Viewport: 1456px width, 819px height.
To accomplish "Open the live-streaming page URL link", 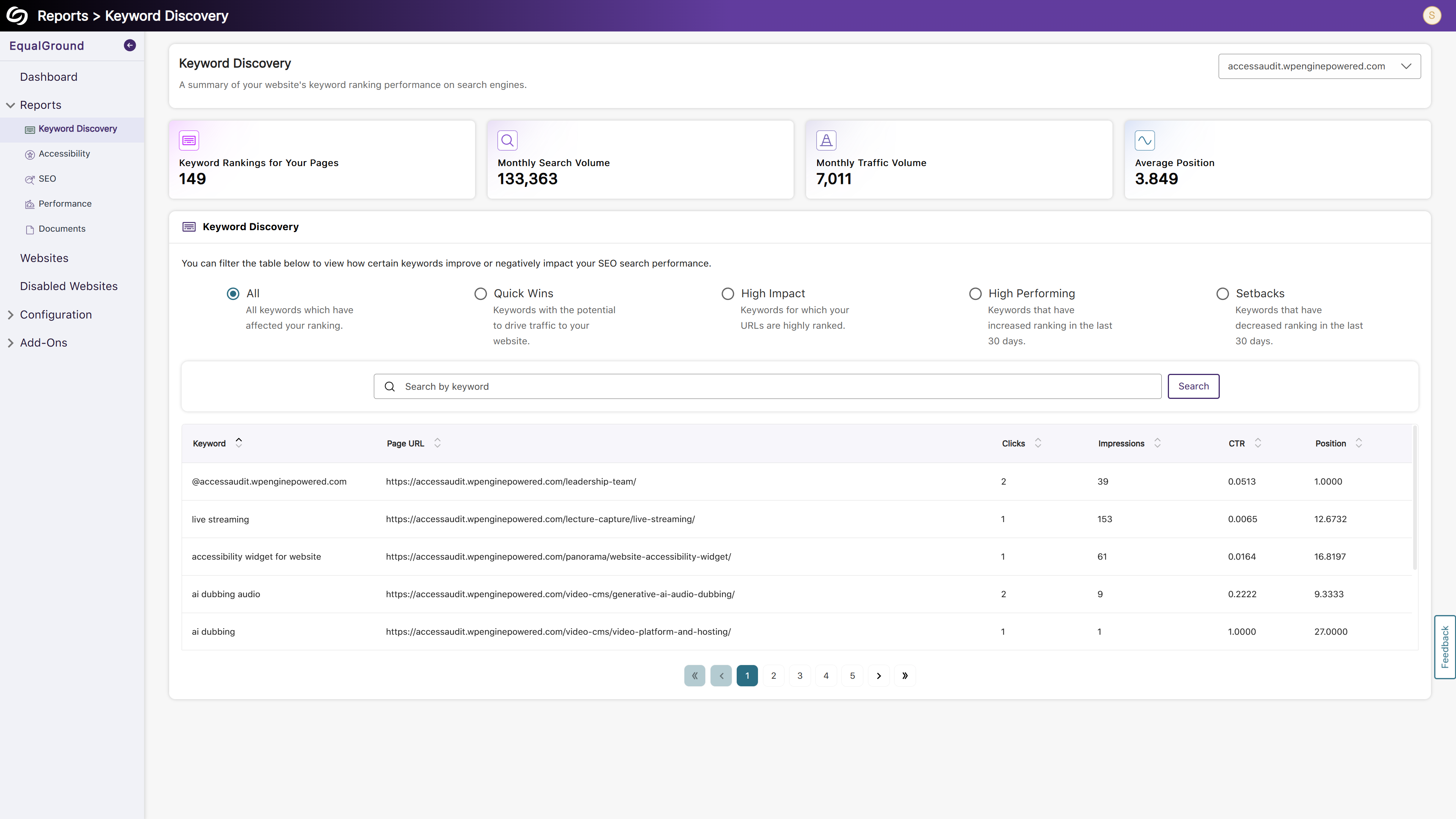I will [540, 519].
